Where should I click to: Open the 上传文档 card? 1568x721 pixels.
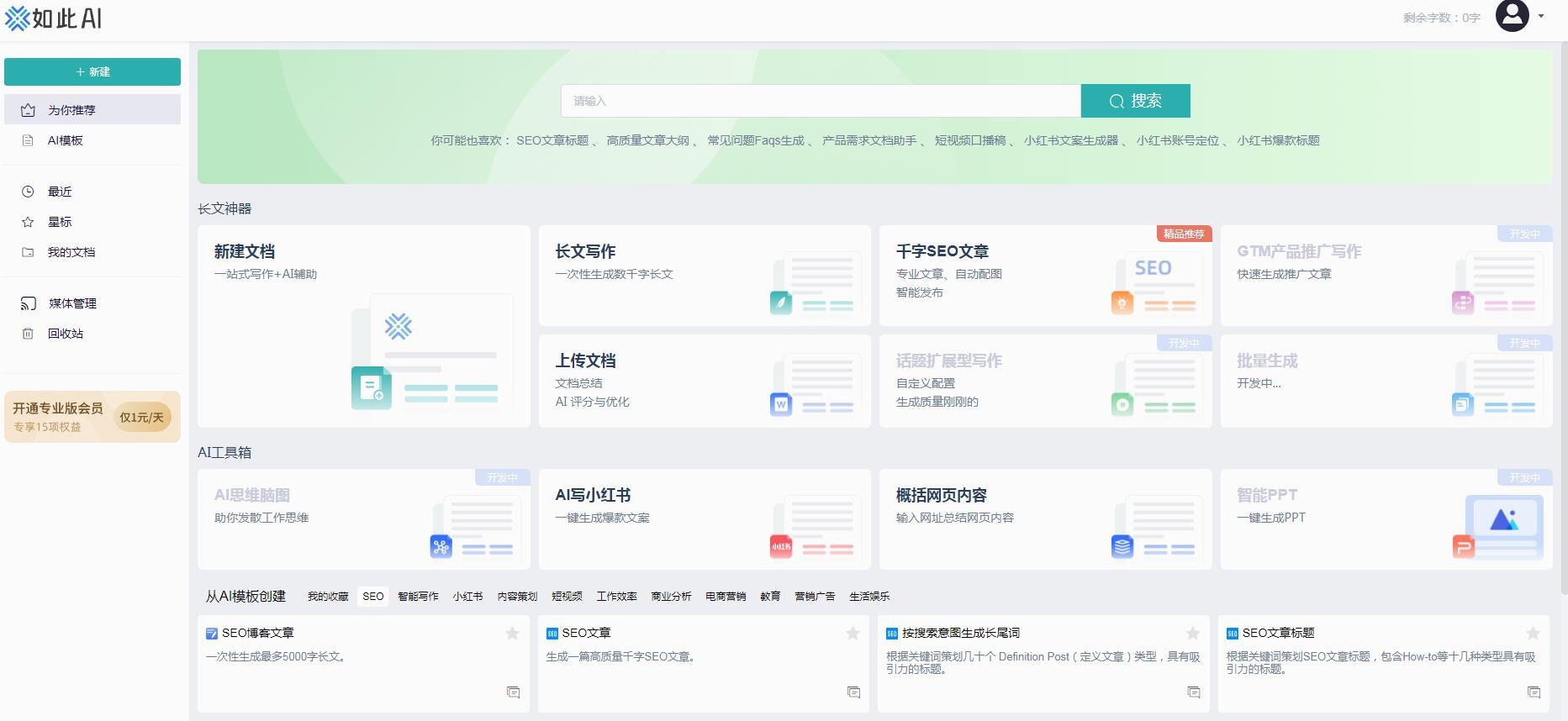(x=705, y=381)
